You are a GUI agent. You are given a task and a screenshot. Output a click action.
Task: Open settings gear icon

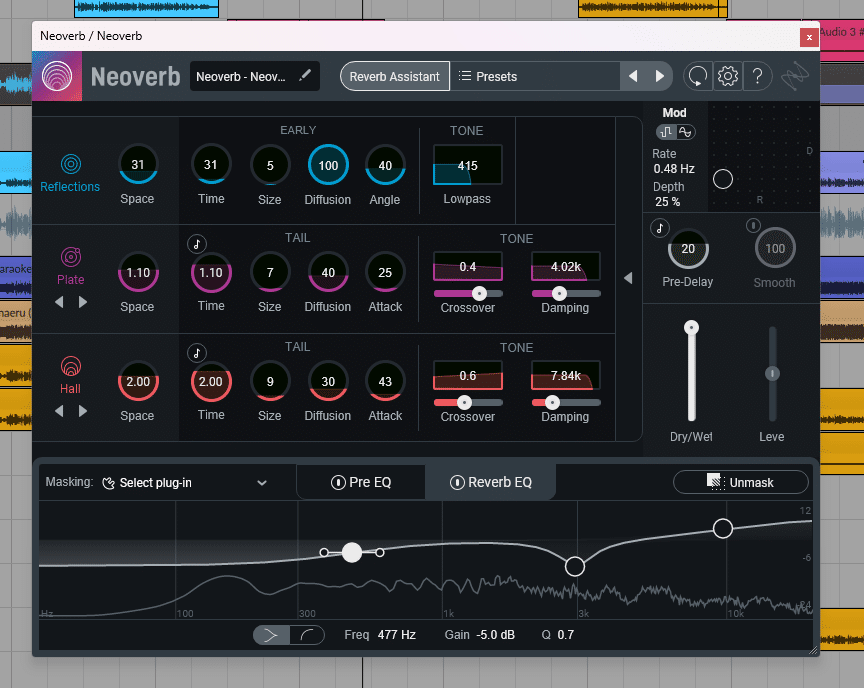[727, 76]
